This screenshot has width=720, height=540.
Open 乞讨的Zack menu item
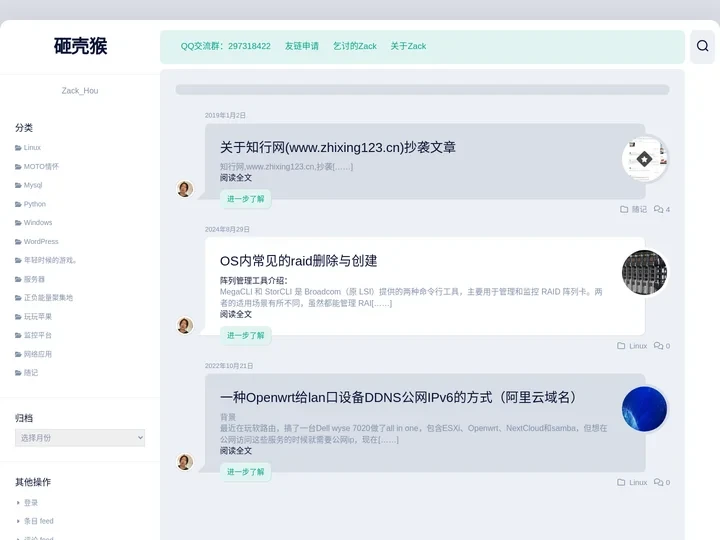coord(354,46)
